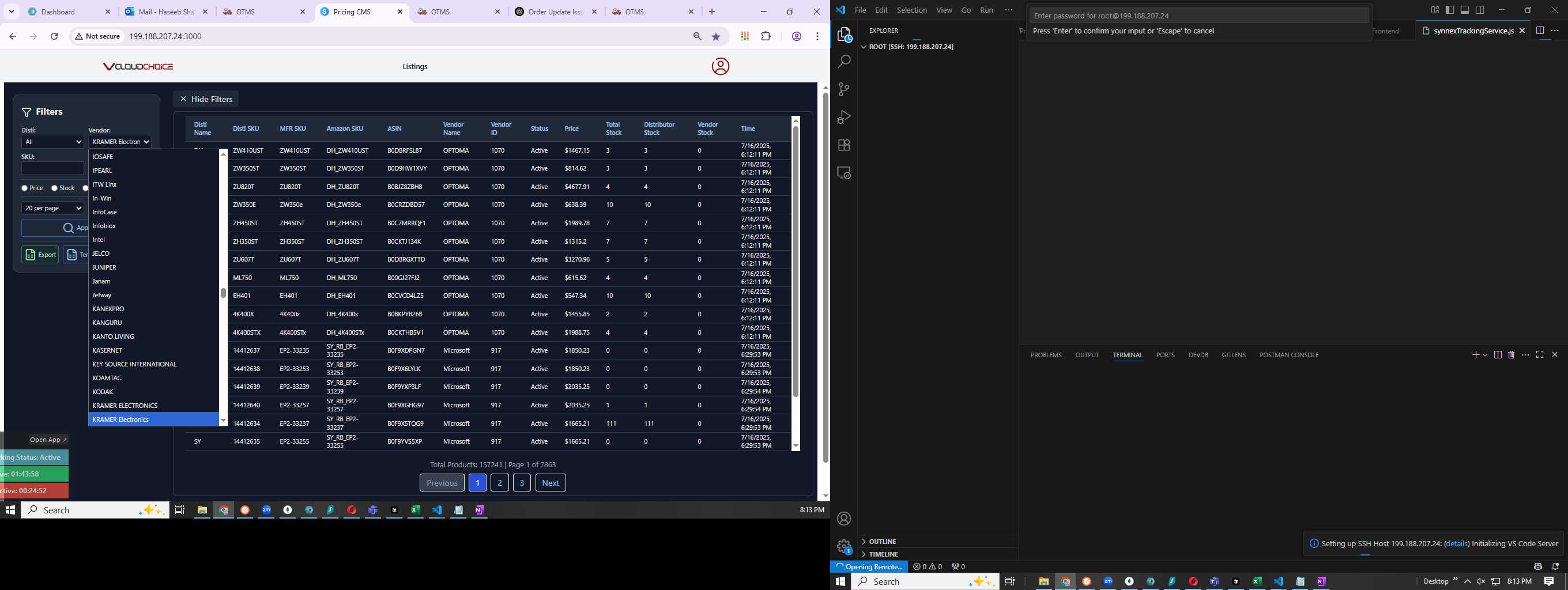This screenshot has width=1568, height=590.
Task: Open Run and Debug view
Action: [843, 117]
